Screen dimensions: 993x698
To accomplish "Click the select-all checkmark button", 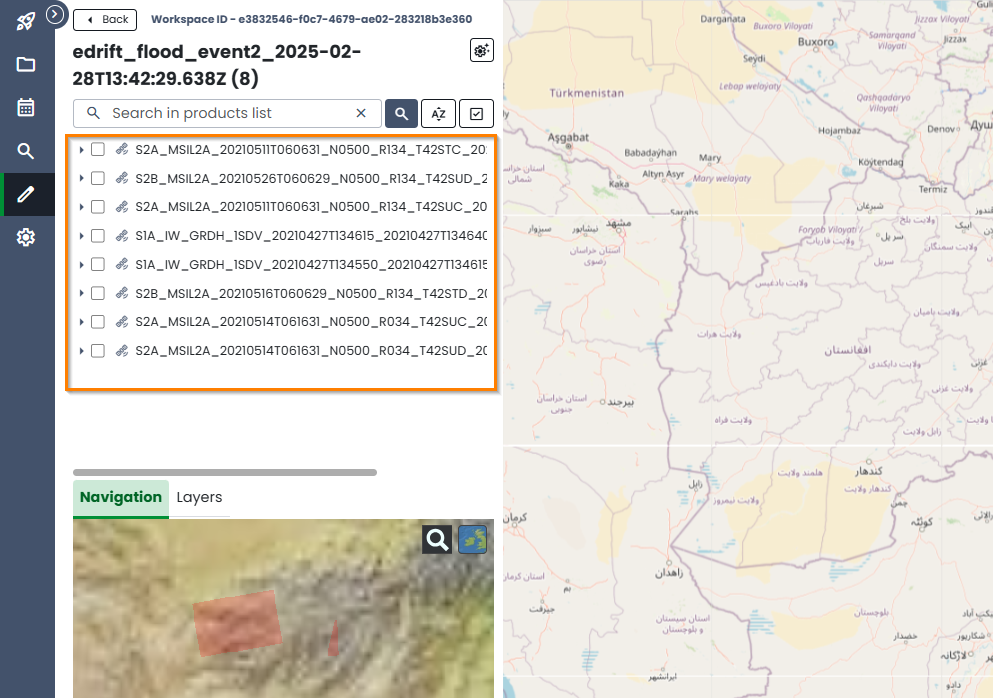I will [x=476, y=113].
